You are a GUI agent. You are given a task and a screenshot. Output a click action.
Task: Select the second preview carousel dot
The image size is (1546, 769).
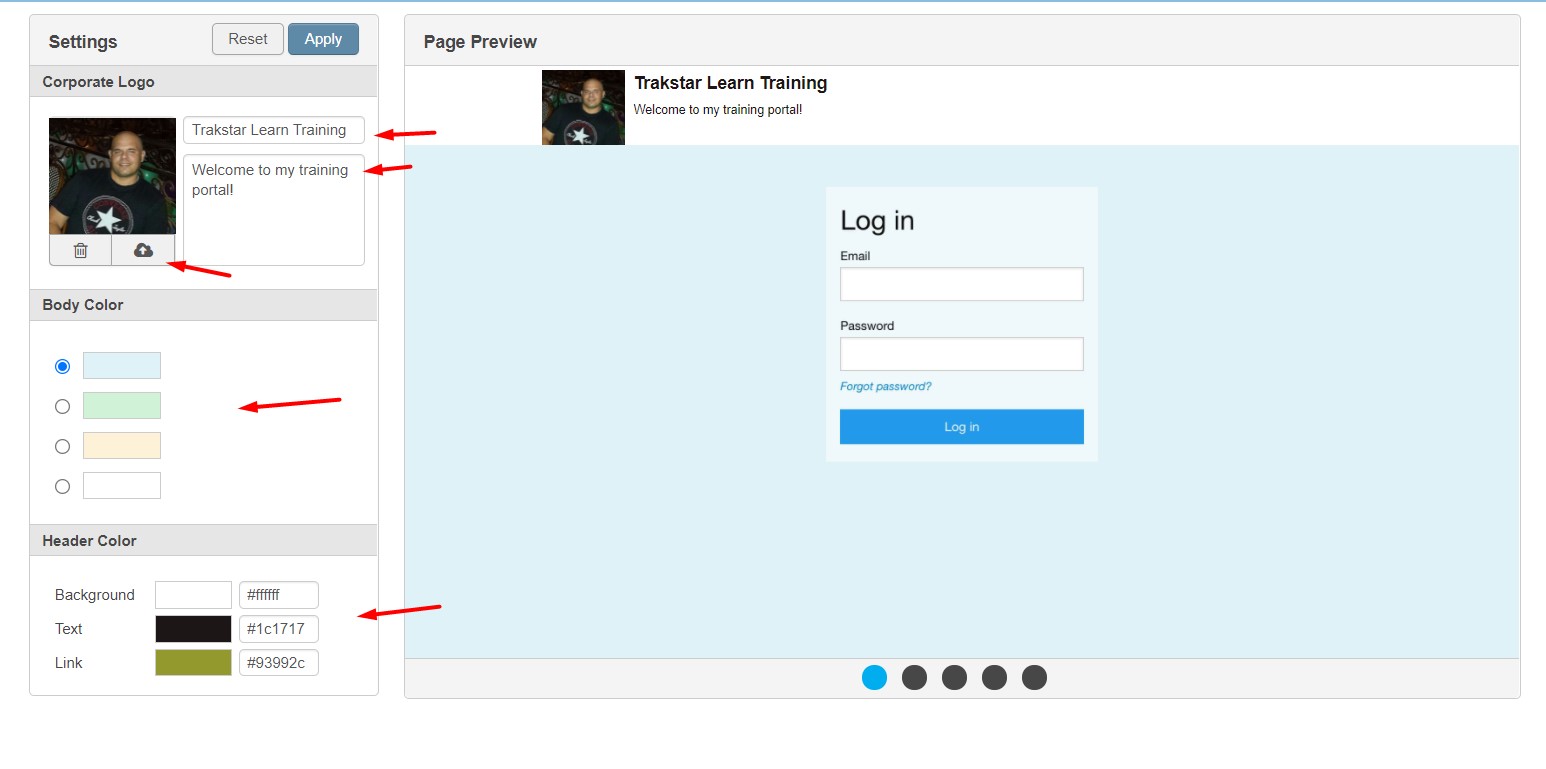[914, 677]
